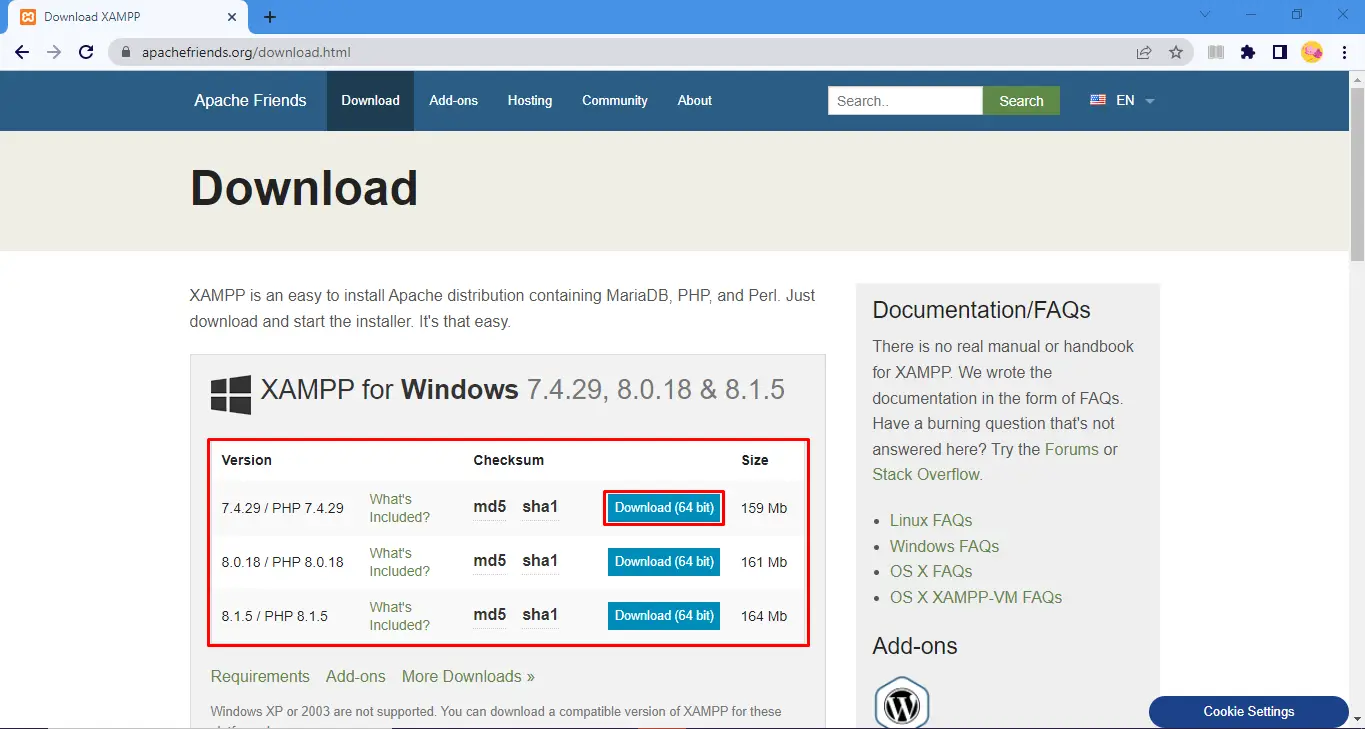Reload the page with the refresh icon
This screenshot has height=729, width=1365.
[x=86, y=52]
